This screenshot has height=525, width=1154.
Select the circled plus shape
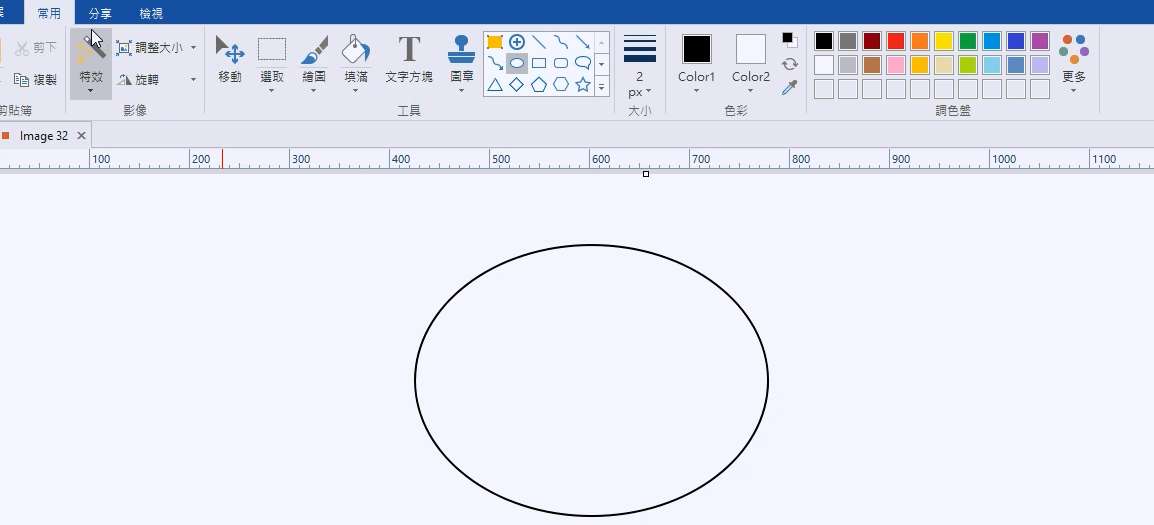[x=517, y=42]
